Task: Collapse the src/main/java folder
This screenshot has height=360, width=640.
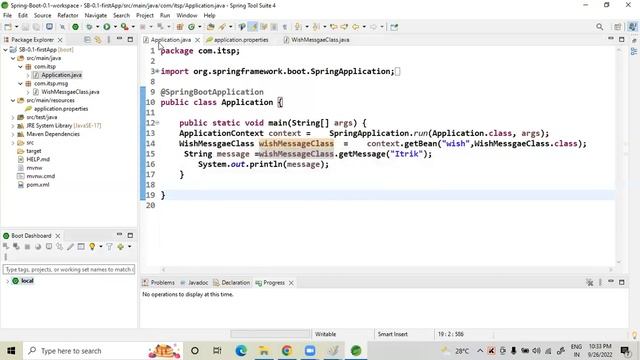Action: (x=13, y=58)
